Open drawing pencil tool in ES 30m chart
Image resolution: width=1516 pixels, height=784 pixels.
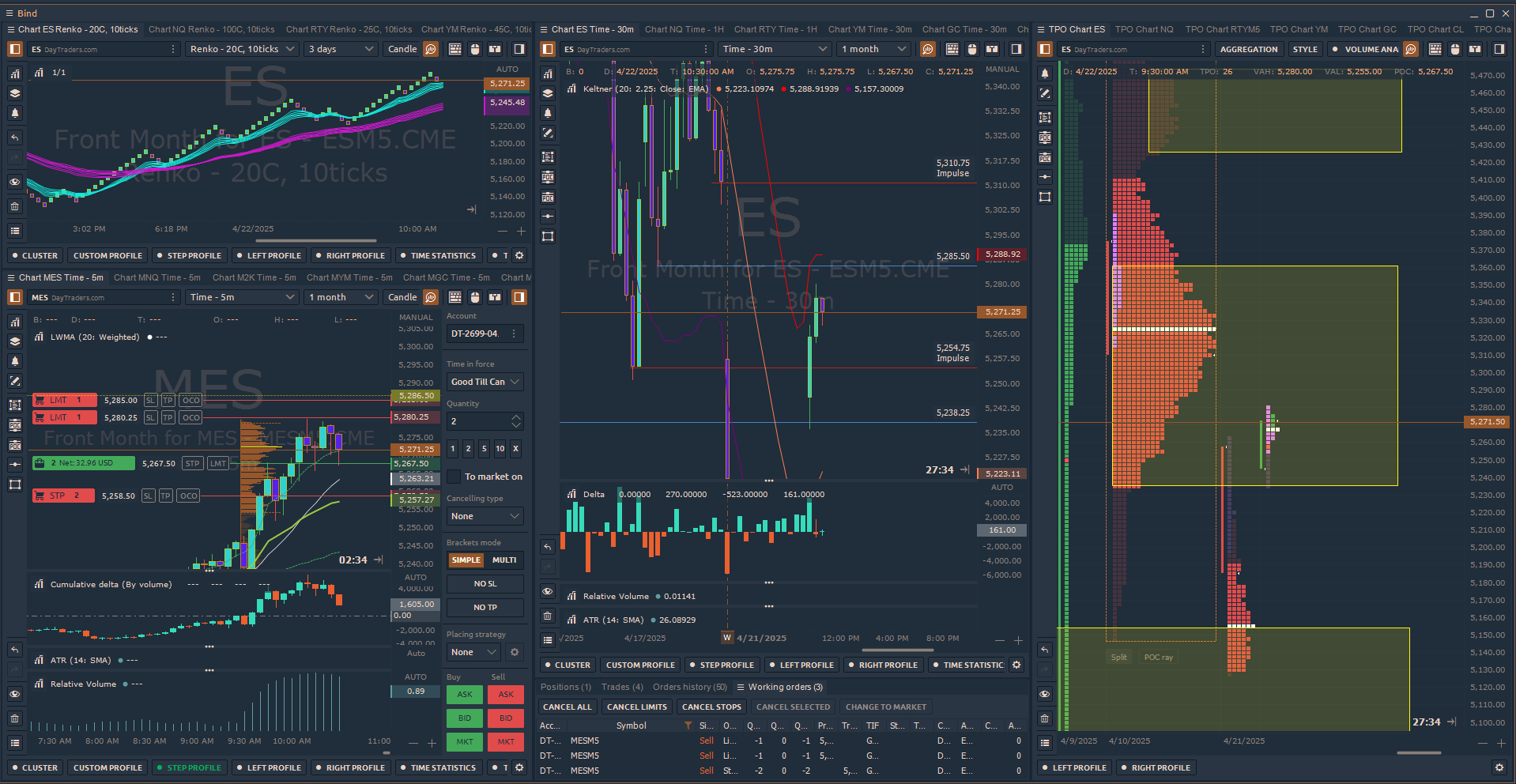tap(548, 133)
